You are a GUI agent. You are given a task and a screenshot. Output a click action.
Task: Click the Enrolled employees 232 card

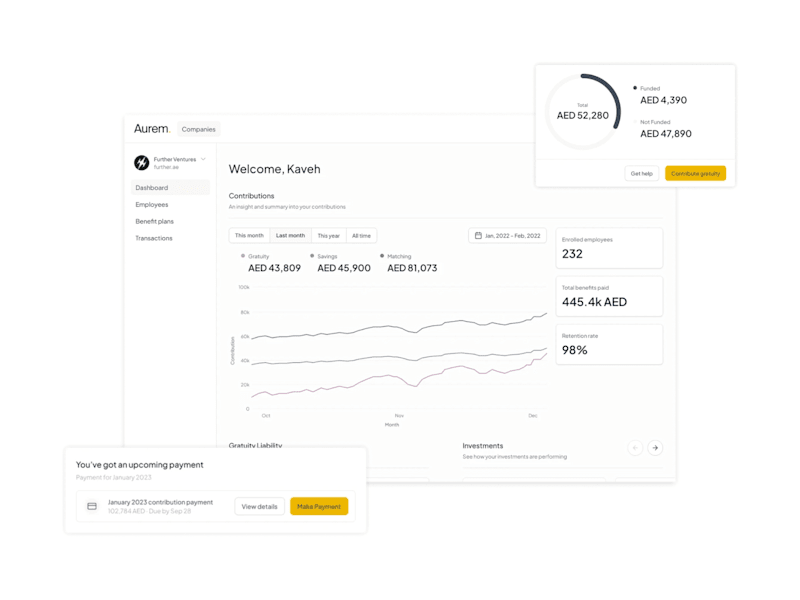[x=609, y=248]
